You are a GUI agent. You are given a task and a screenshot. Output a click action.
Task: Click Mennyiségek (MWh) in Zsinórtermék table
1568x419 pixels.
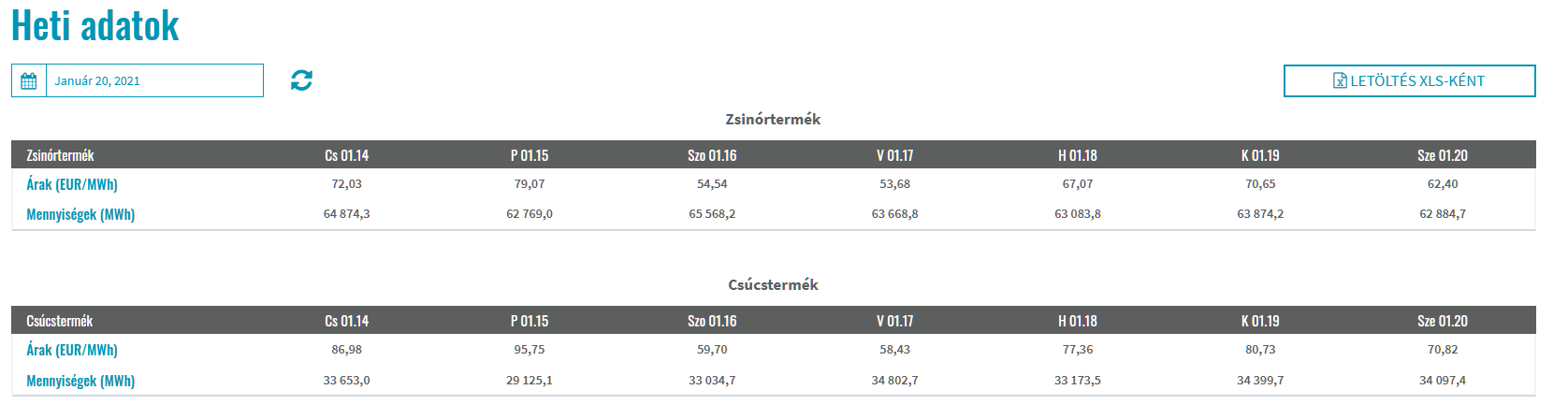[80, 214]
